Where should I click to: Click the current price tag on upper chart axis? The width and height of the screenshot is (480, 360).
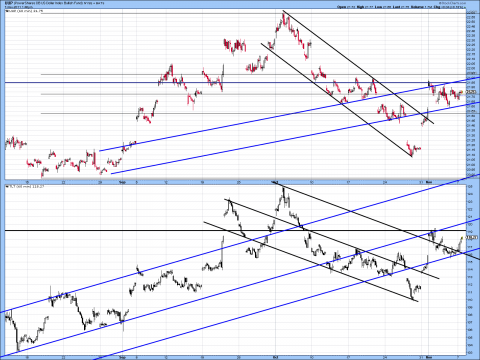pos(471,92)
